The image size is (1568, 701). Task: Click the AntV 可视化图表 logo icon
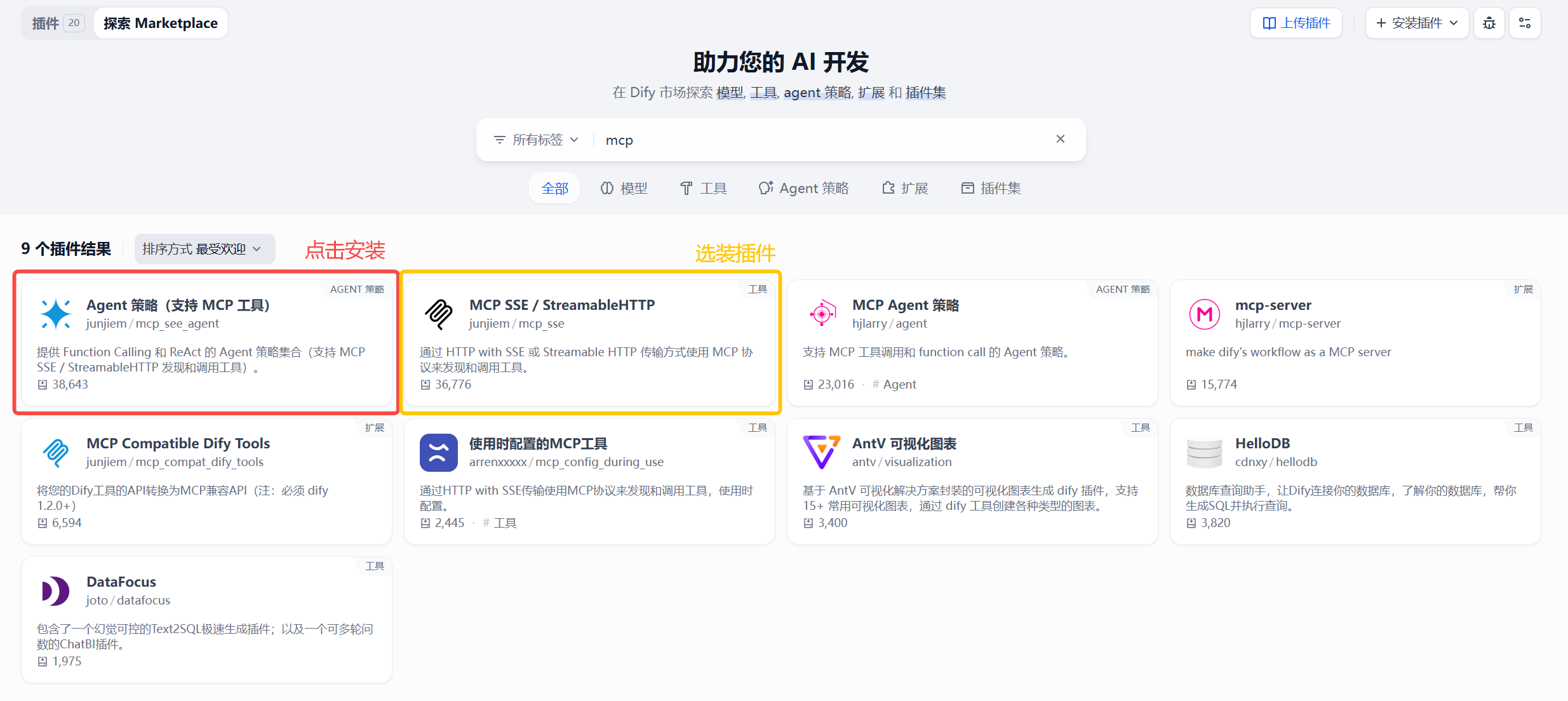(821, 452)
